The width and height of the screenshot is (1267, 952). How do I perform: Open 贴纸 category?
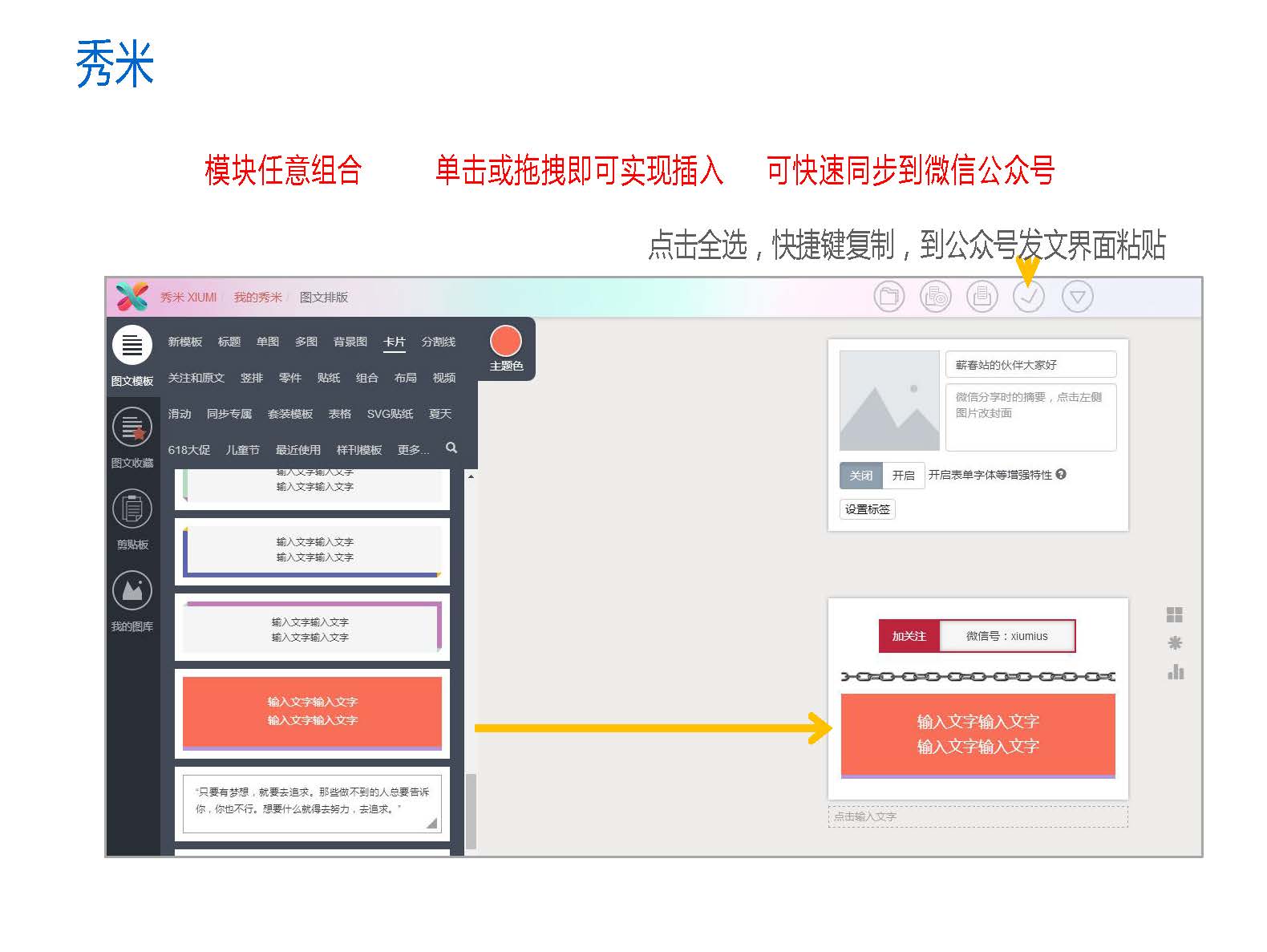click(329, 378)
